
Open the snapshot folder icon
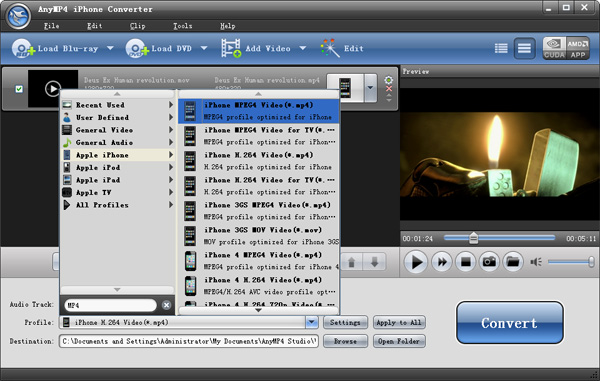click(x=513, y=262)
